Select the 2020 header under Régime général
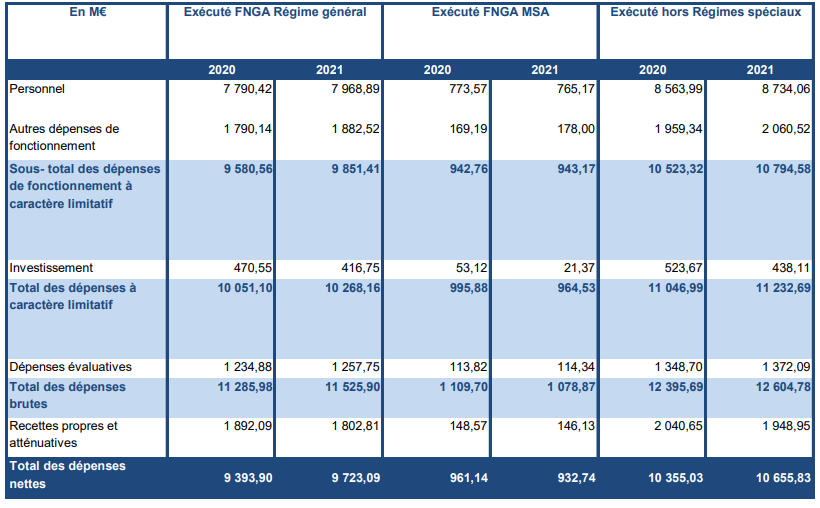Image resolution: width=820 pixels, height=508 pixels. [222, 70]
